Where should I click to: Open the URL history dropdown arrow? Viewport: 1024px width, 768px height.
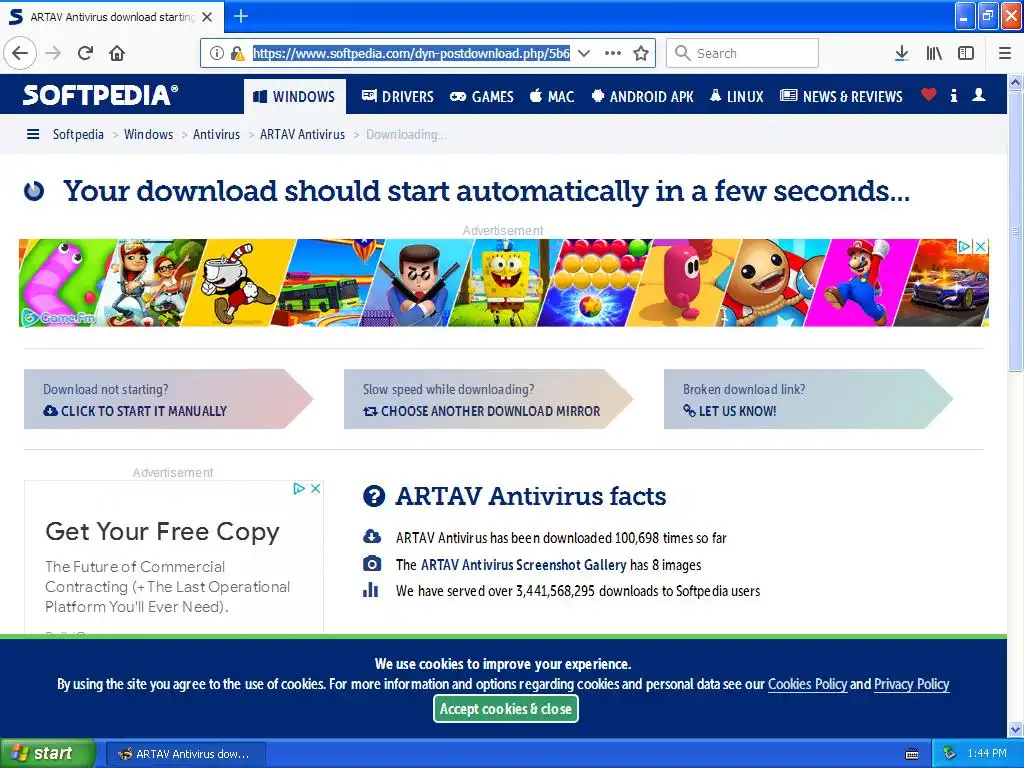point(584,53)
